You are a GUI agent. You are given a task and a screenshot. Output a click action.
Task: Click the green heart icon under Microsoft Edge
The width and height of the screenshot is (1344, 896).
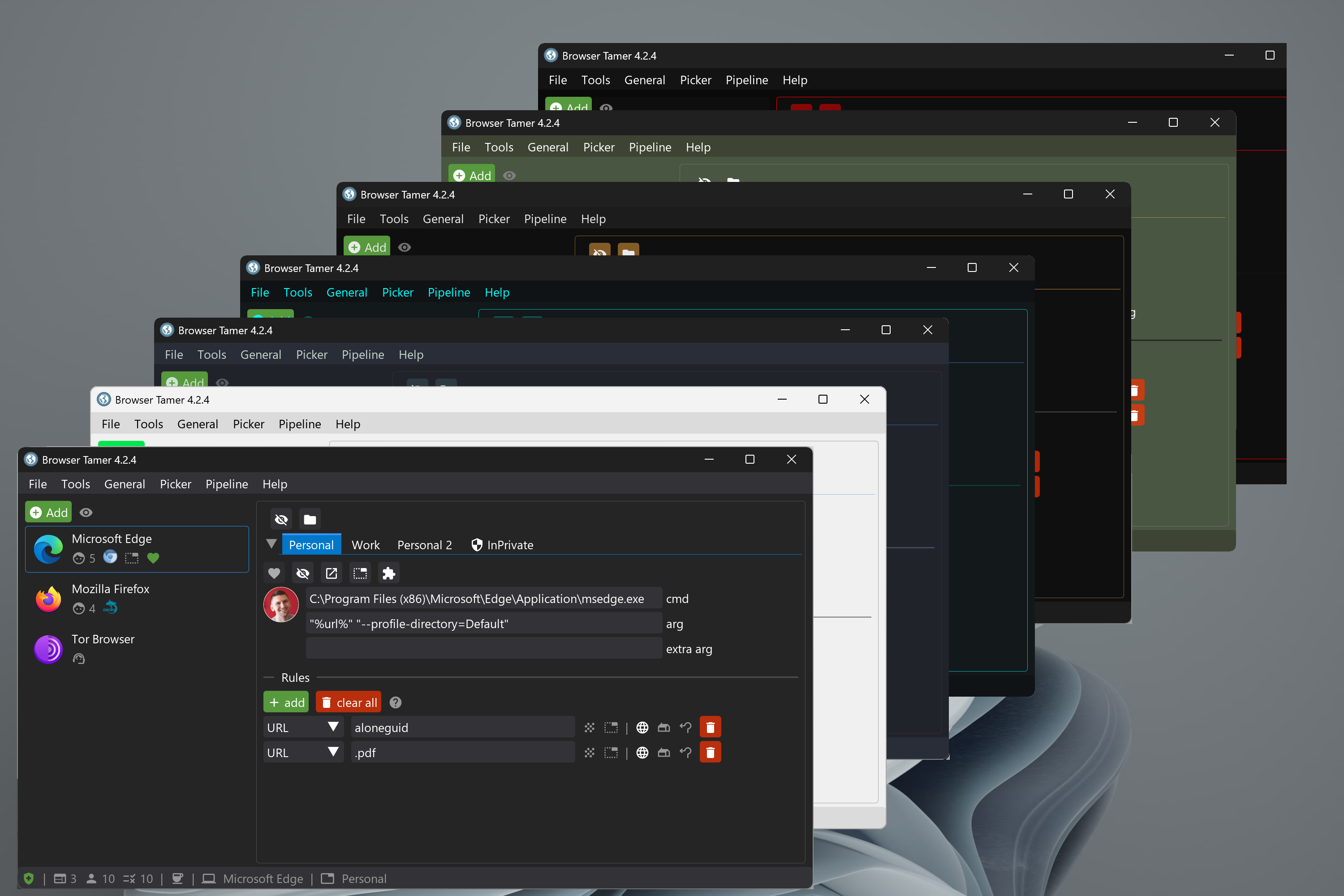[x=153, y=558]
